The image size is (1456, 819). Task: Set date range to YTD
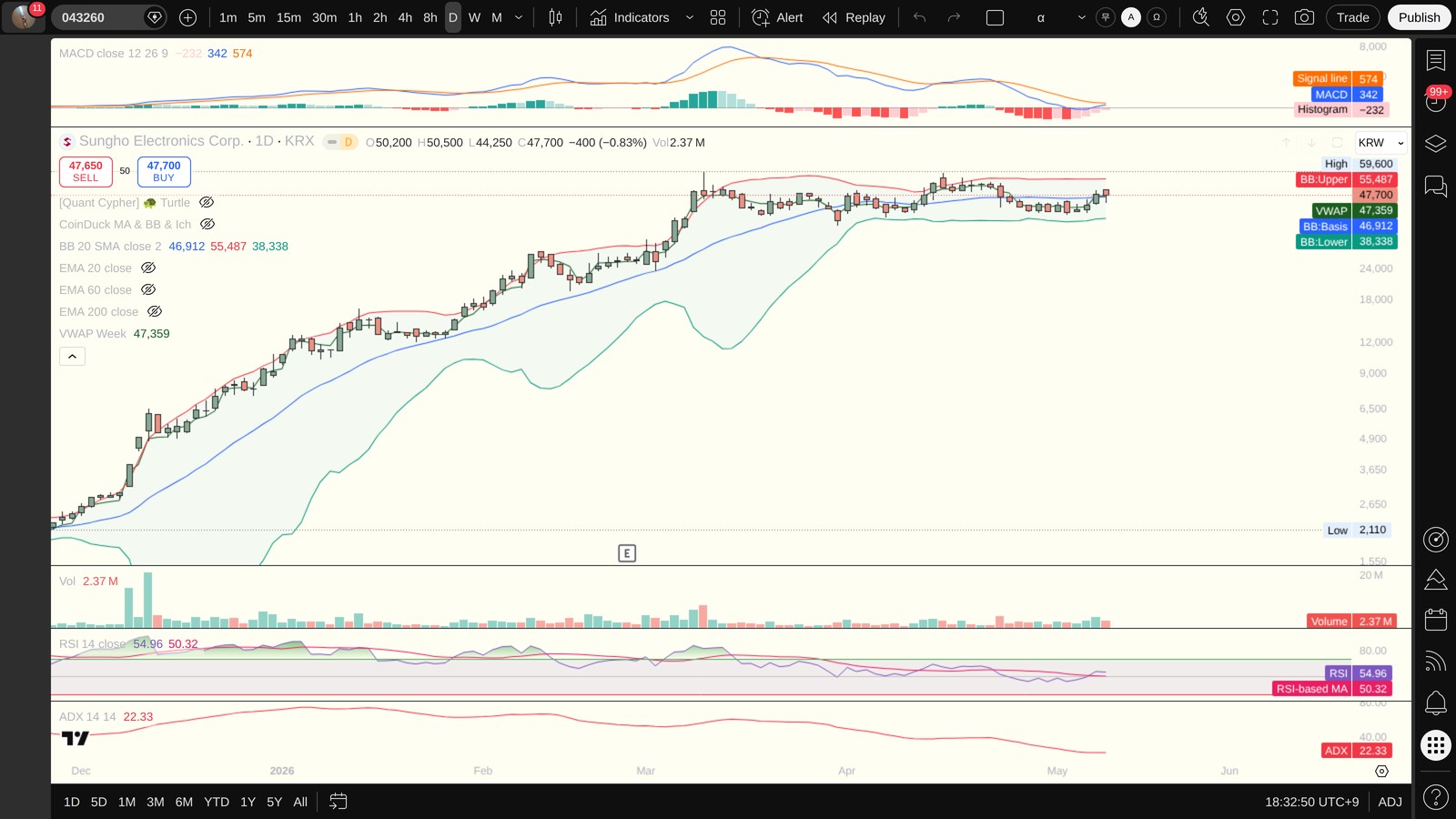tap(217, 802)
